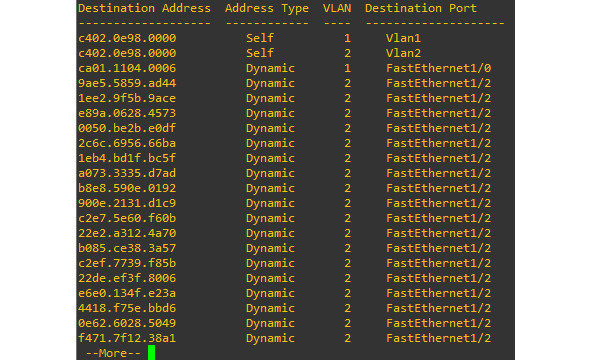This screenshot has height=360, width=591.
Task: Click the Address Type column header
Action: 267,8
